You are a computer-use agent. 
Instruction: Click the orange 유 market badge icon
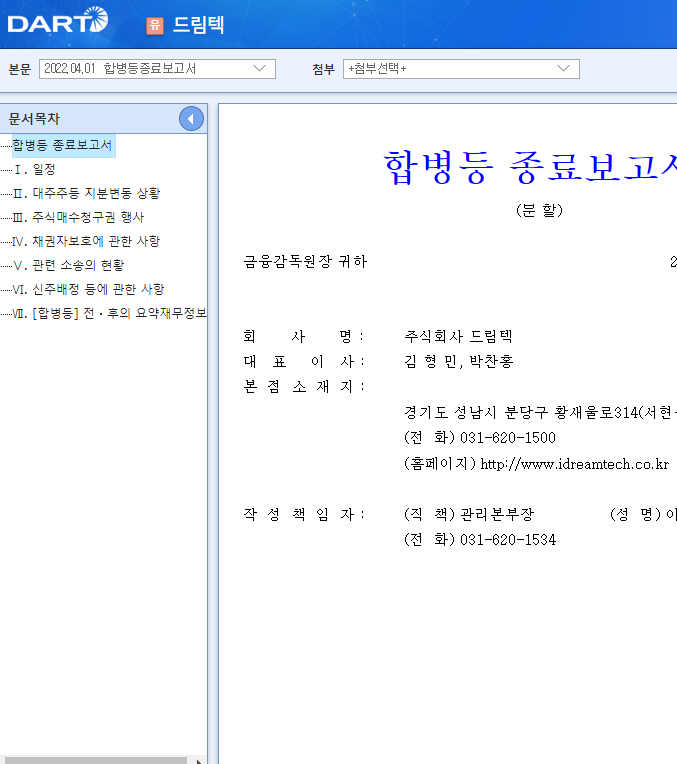coord(155,25)
